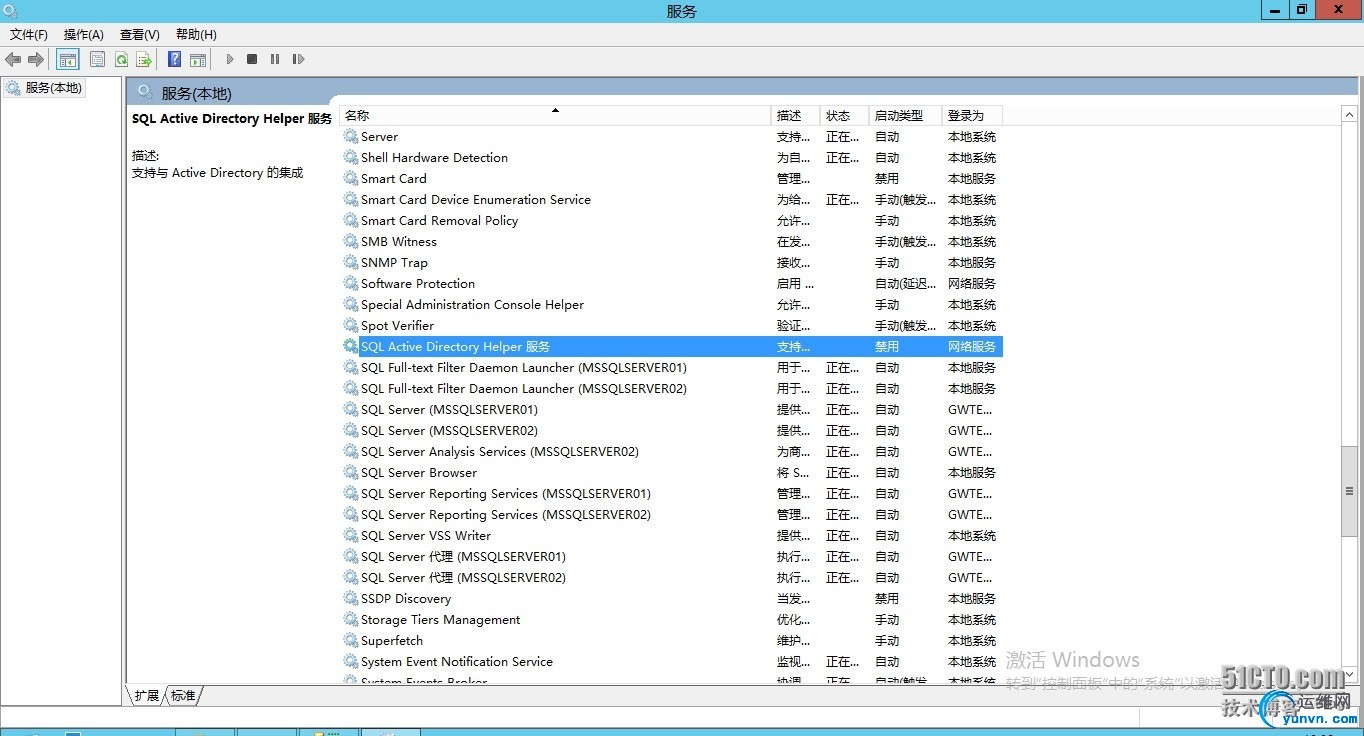Image resolution: width=1364 pixels, height=736 pixels.
Task: Click the gear icon of SMB Witness
Action: [x=351, y=242]
